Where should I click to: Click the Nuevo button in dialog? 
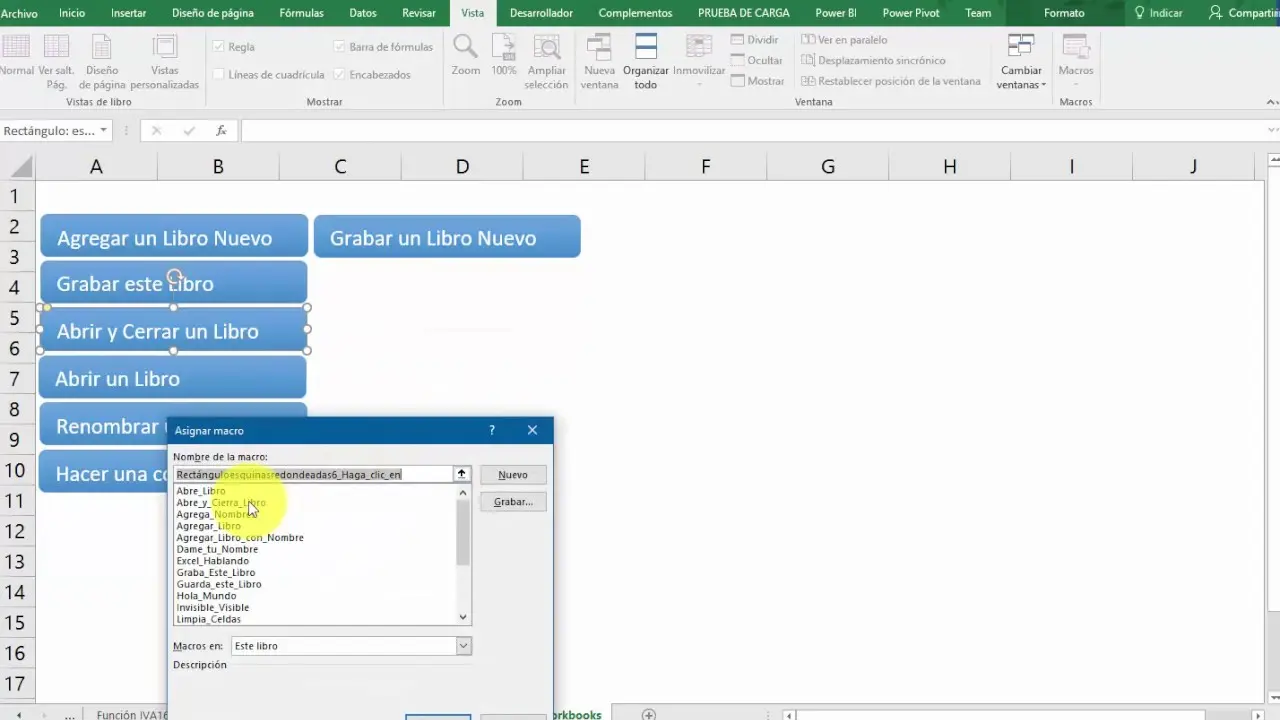pyautogui.click(x=513, y=475)
